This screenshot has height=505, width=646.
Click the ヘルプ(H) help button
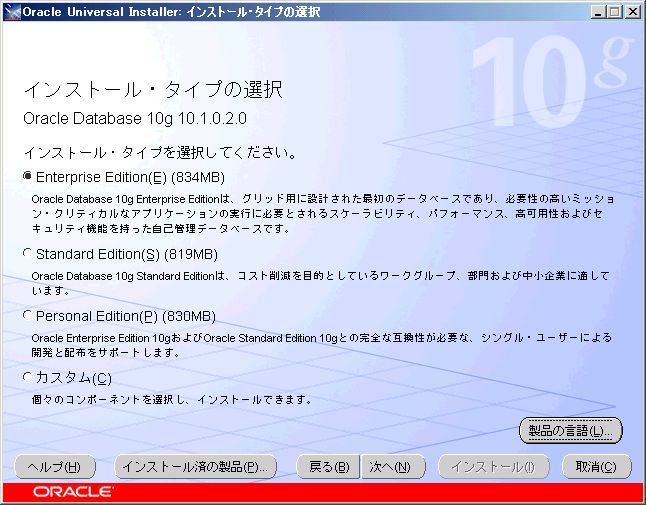(55, 467)
